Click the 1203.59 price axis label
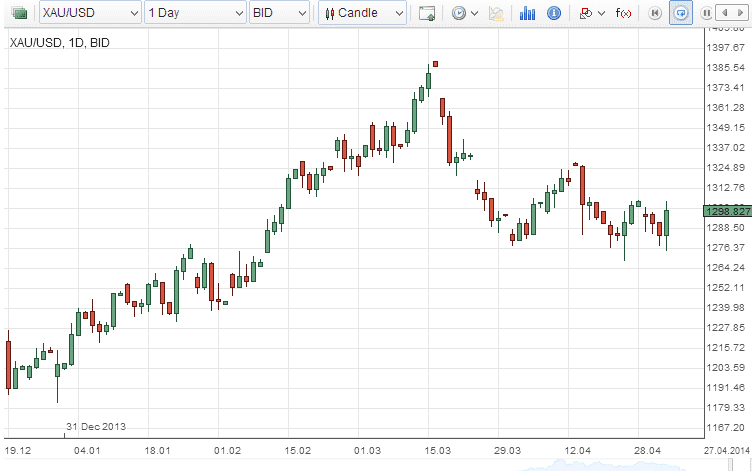This screenshot has height=471, width=752. [x=726, y=367]
